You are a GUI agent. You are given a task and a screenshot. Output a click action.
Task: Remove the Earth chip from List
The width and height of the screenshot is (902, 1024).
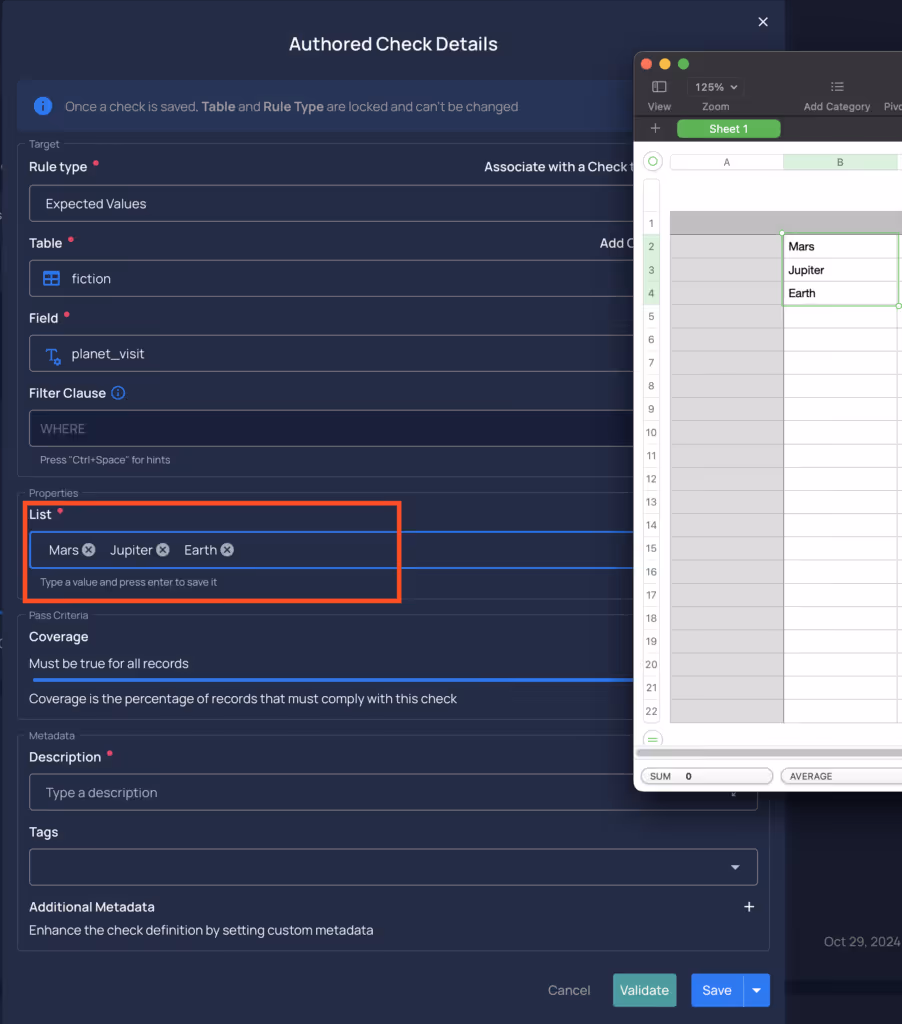[x=227, y=550]
